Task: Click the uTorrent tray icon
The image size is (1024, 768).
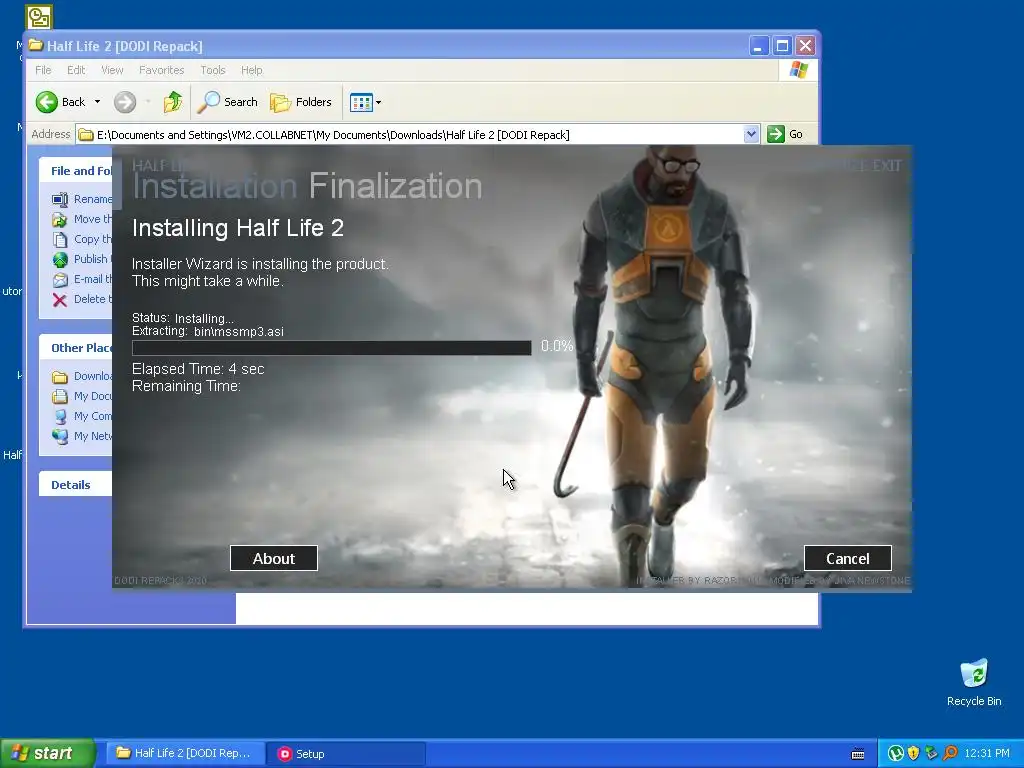Action: [895, 753]
